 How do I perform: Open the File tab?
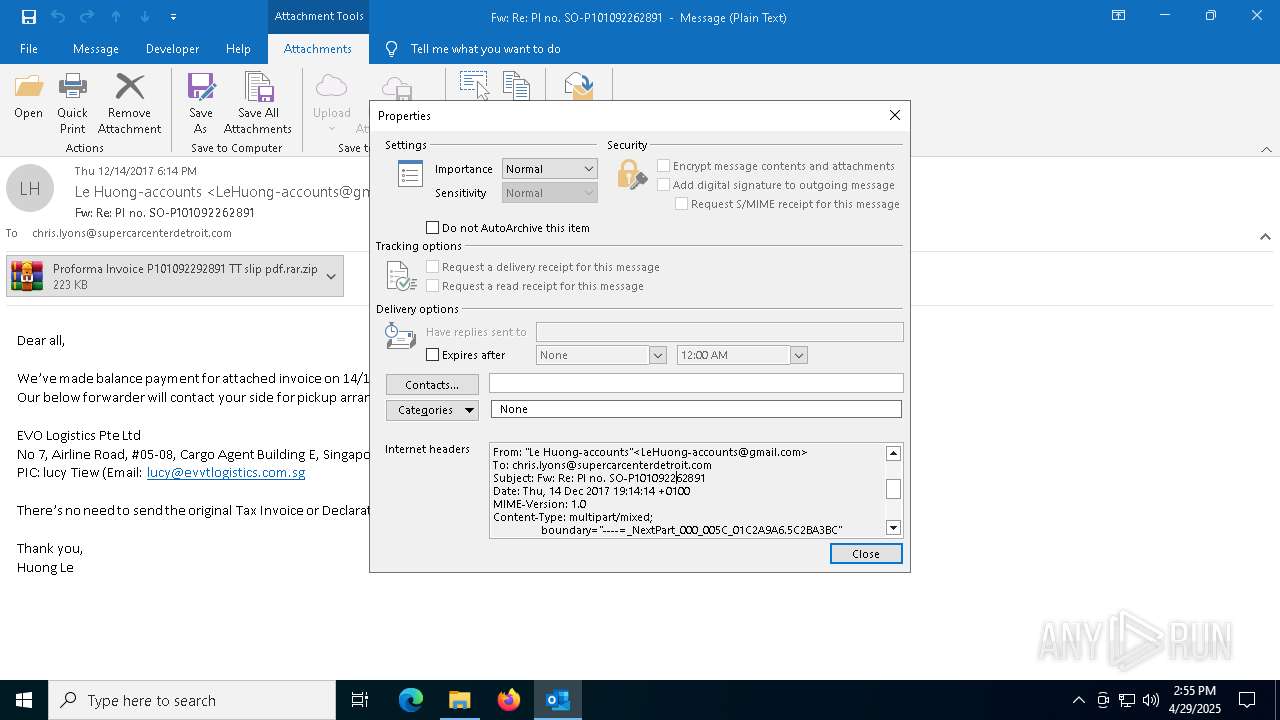coord(29,49)
